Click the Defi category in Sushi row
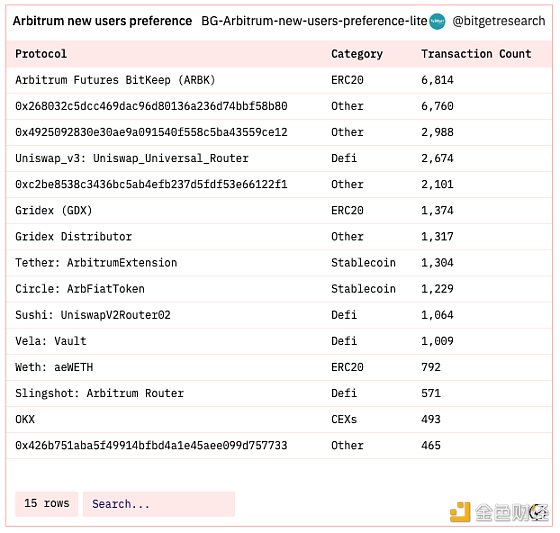Viewport: 560px width, 533px height. [x=344, y=315]
